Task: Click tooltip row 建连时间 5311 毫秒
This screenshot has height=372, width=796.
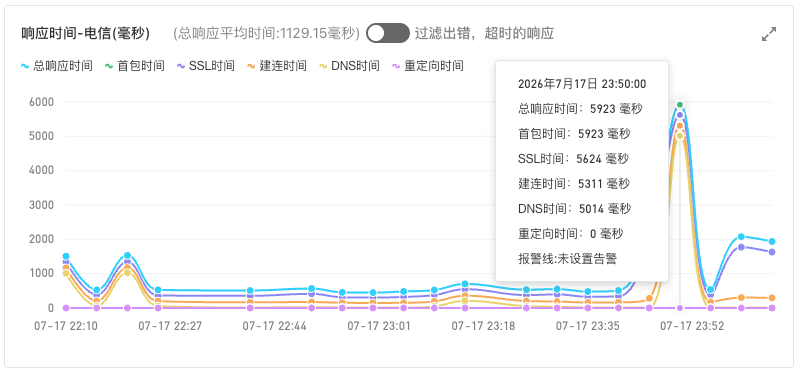Action: (574, 184)
